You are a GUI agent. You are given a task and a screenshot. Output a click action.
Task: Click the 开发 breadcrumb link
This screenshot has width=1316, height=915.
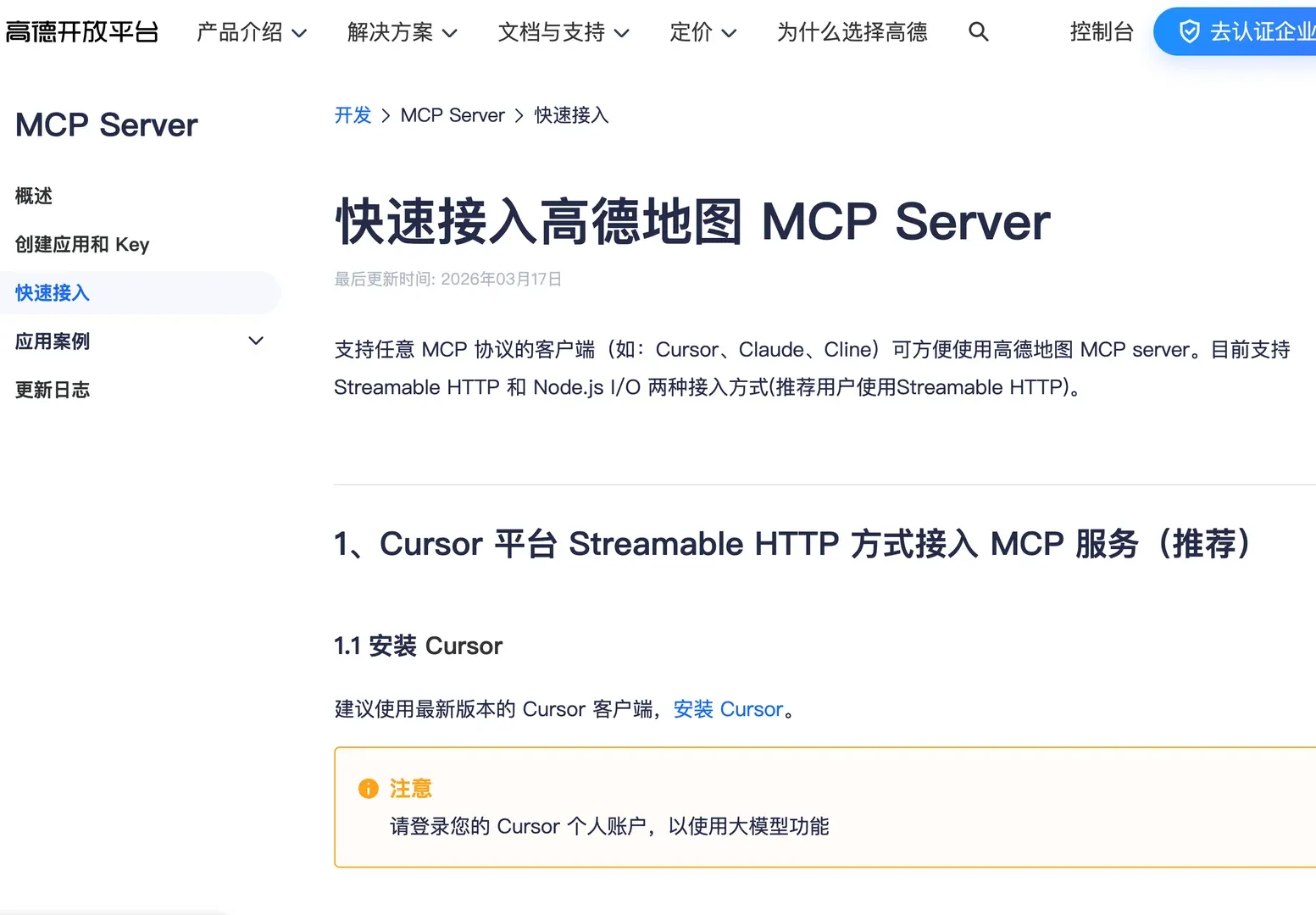tap(353, 115)
